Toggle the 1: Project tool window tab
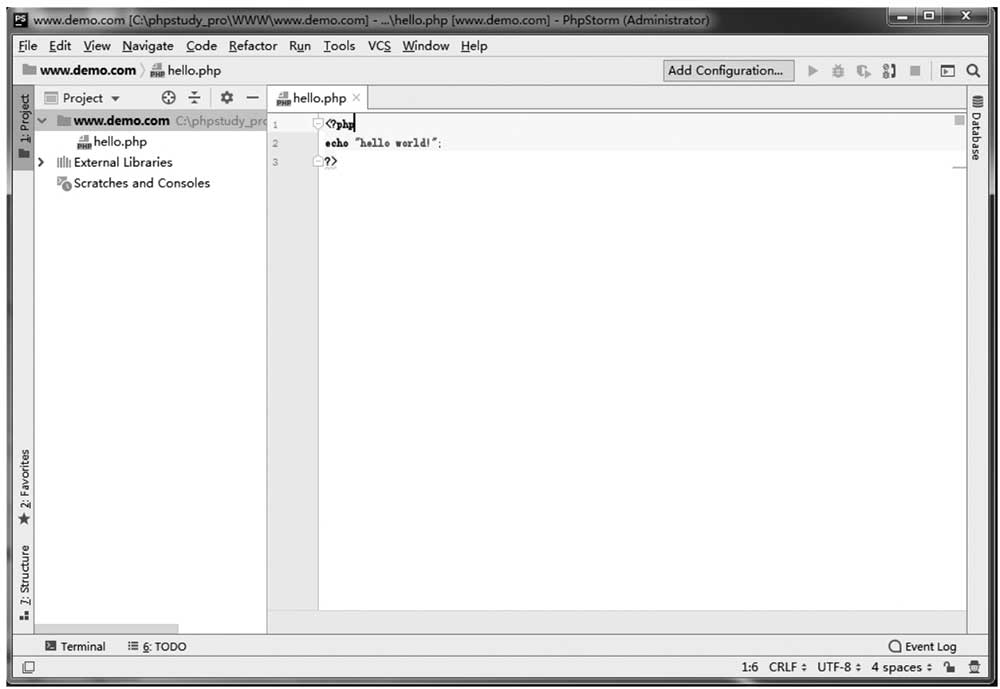Image resolution: width=1000 pixels, height=689 pixels. (24, 126)
